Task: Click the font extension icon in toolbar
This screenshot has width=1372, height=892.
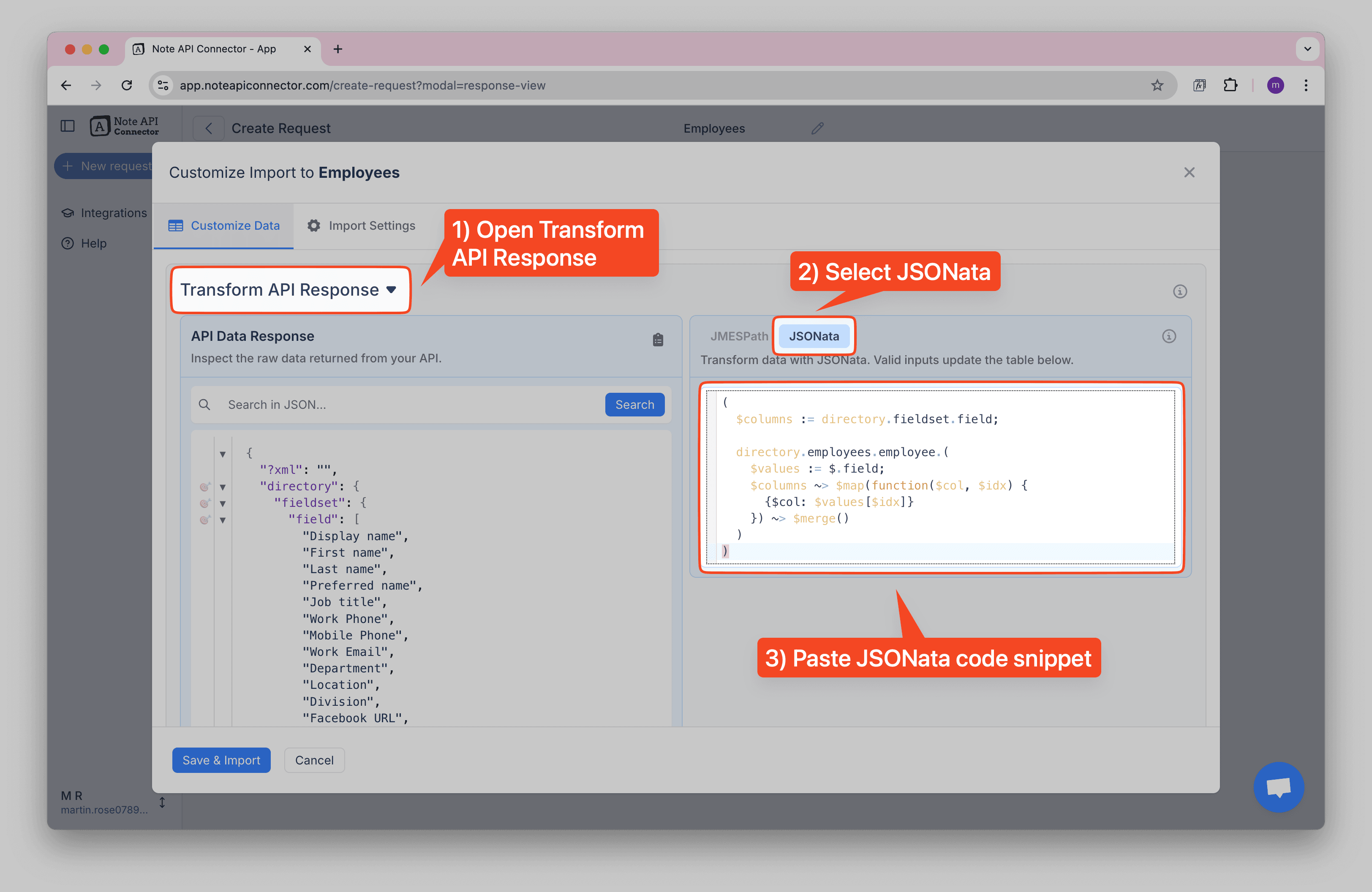Action: [1200, 85]
